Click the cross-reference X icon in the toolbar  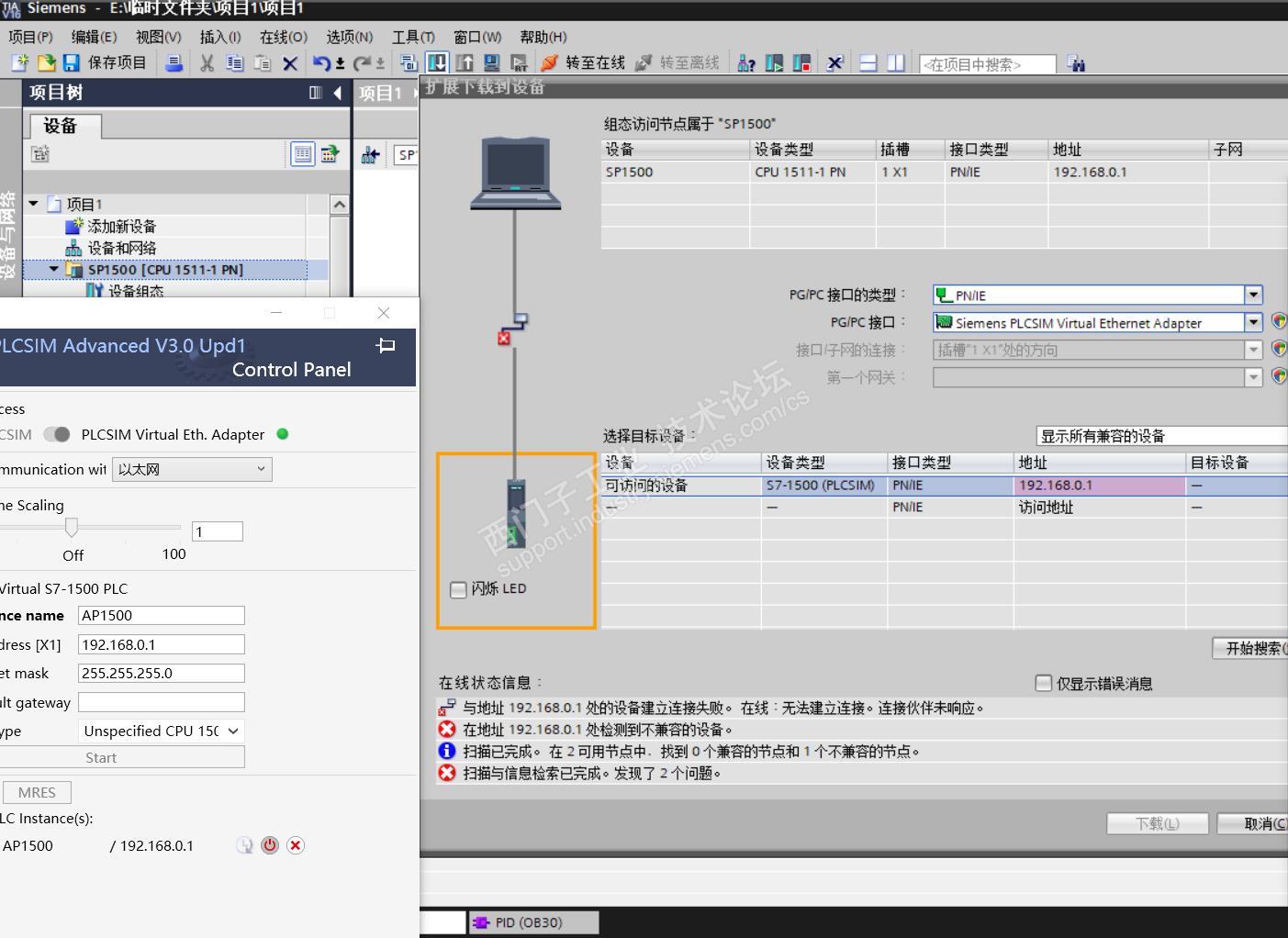point(834,62)
